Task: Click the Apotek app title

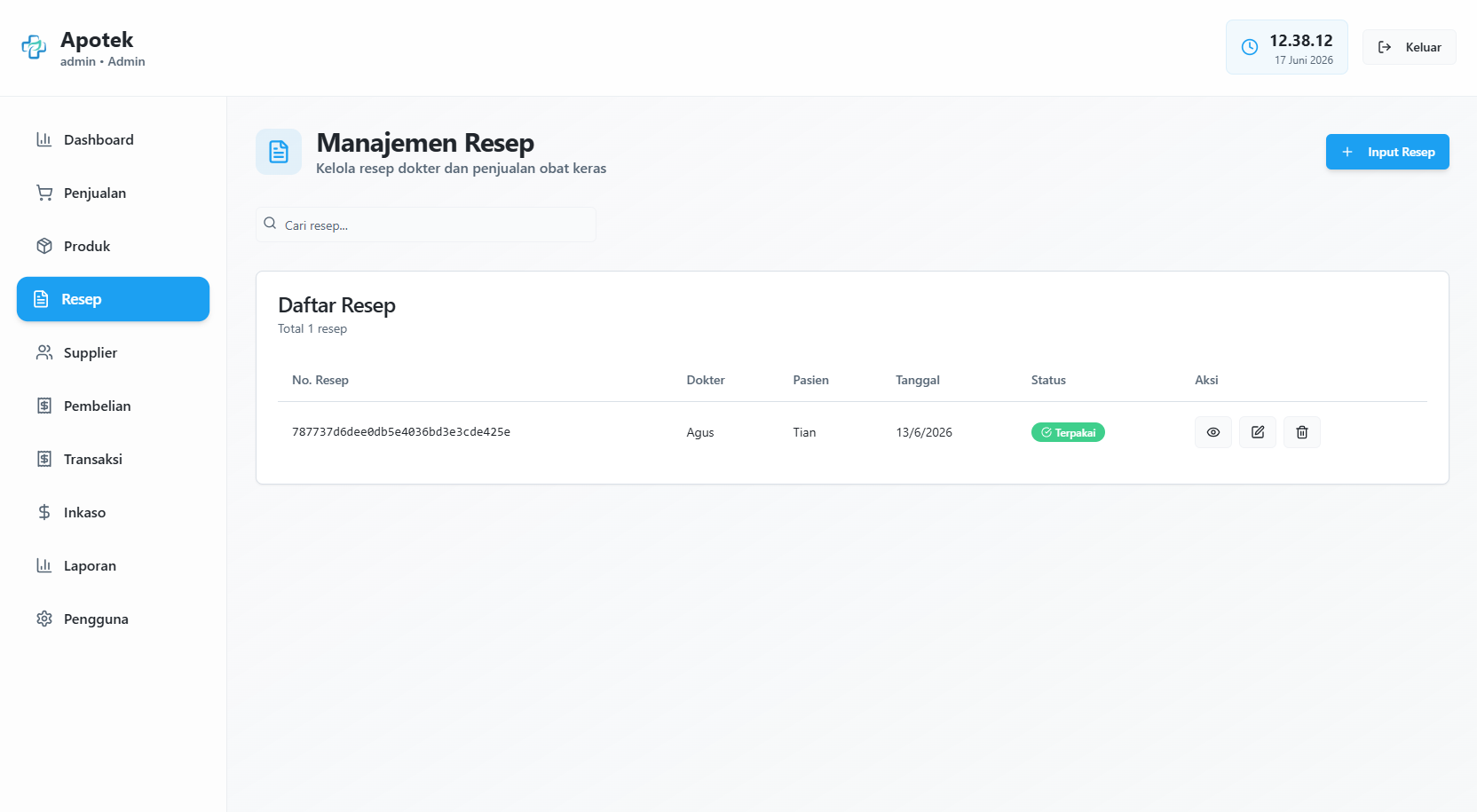Action: coord(97,40)
